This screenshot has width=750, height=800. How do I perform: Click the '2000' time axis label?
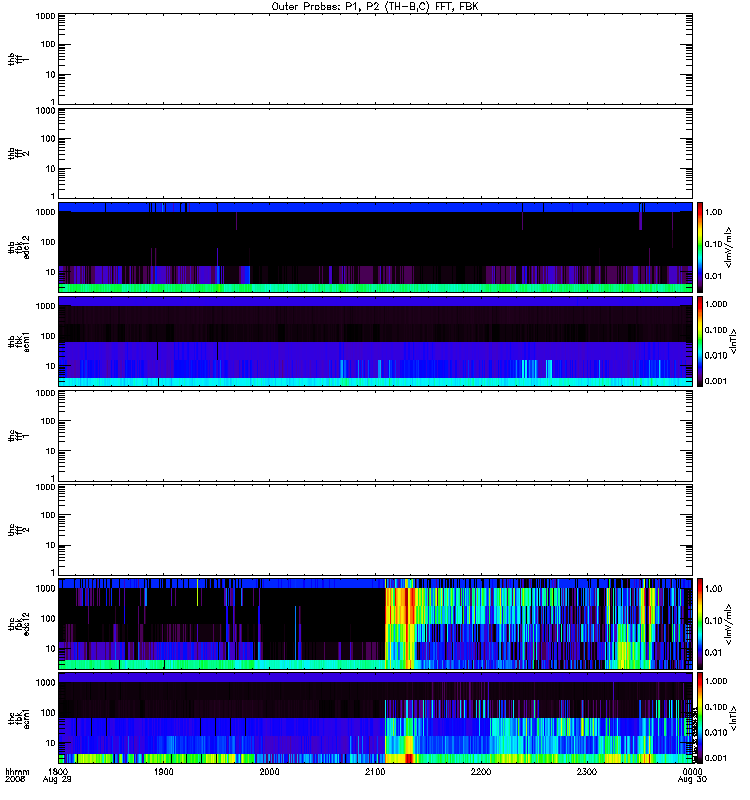coord(269,772)
